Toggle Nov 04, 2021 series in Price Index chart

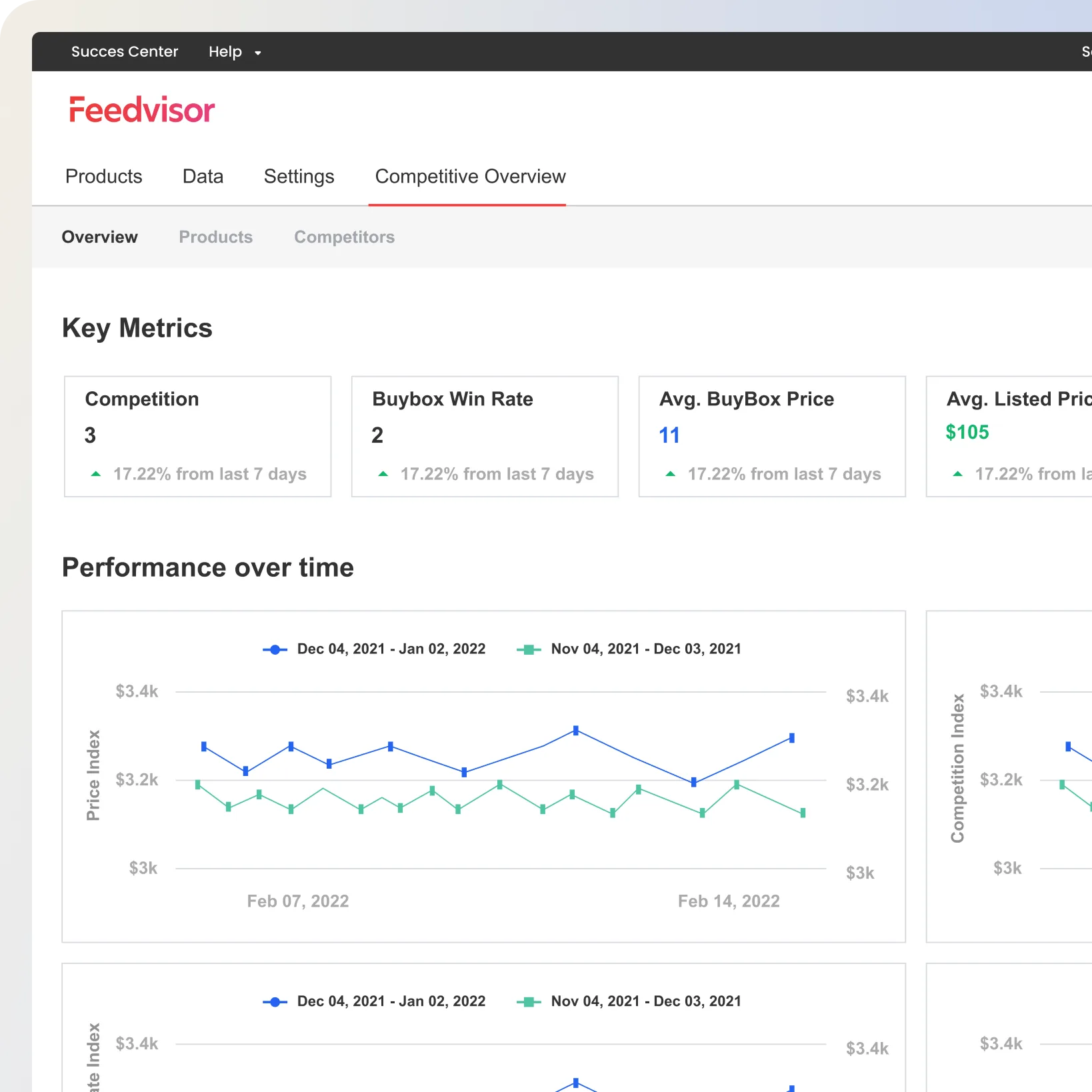[646, 649]
